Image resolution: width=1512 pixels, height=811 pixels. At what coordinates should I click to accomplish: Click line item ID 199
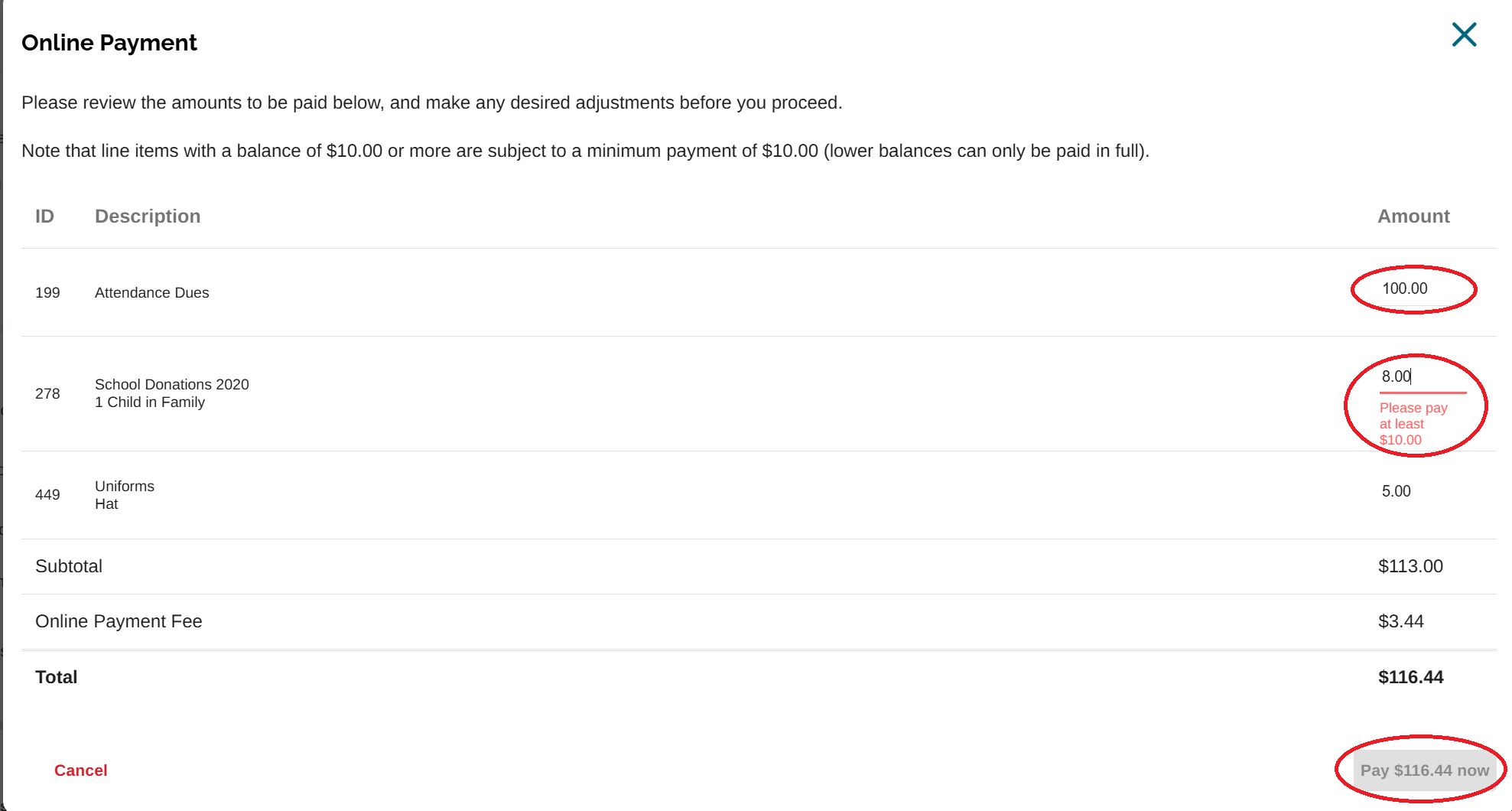click(x=47, y=293)
